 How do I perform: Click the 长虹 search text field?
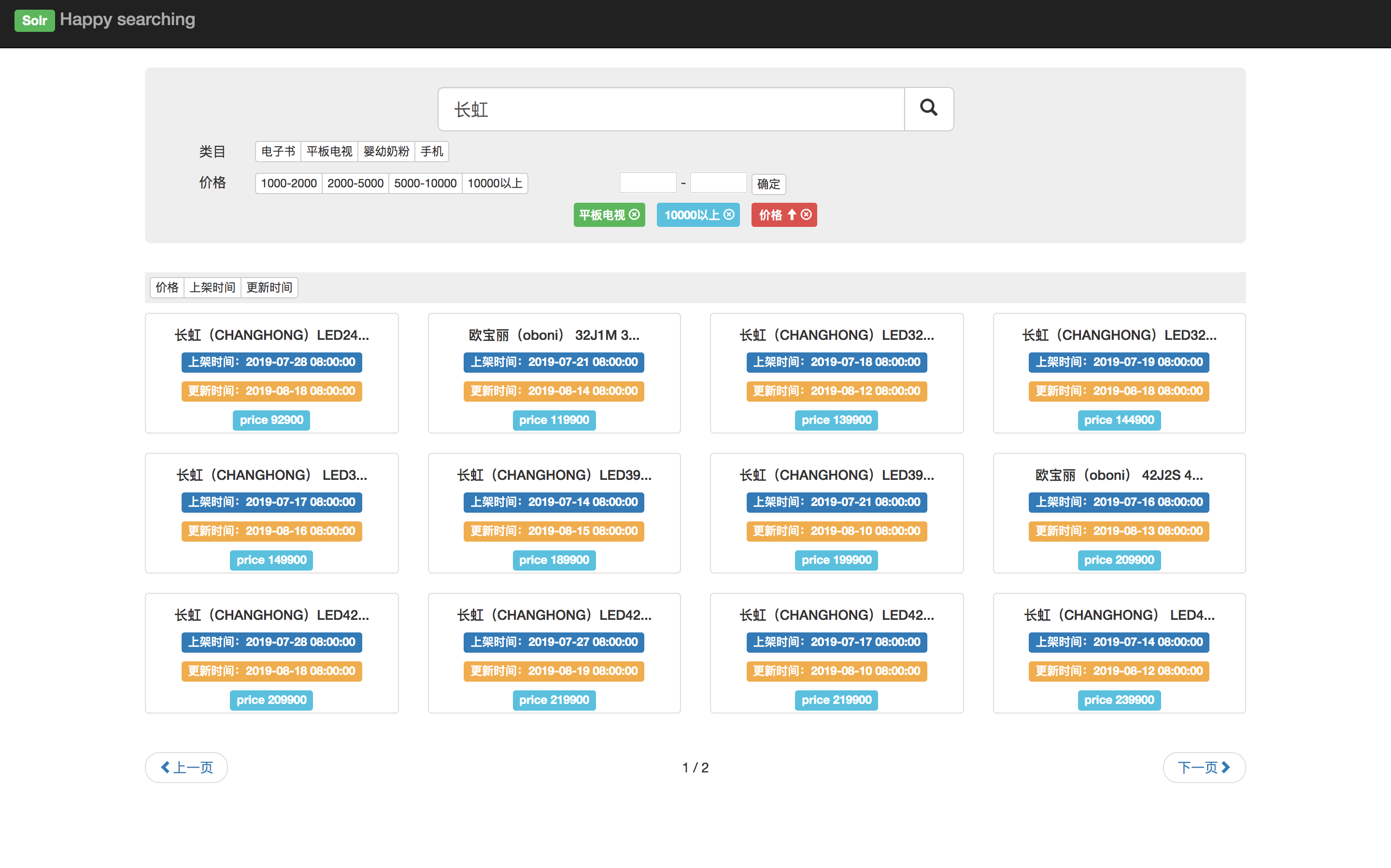coord(671,109)
